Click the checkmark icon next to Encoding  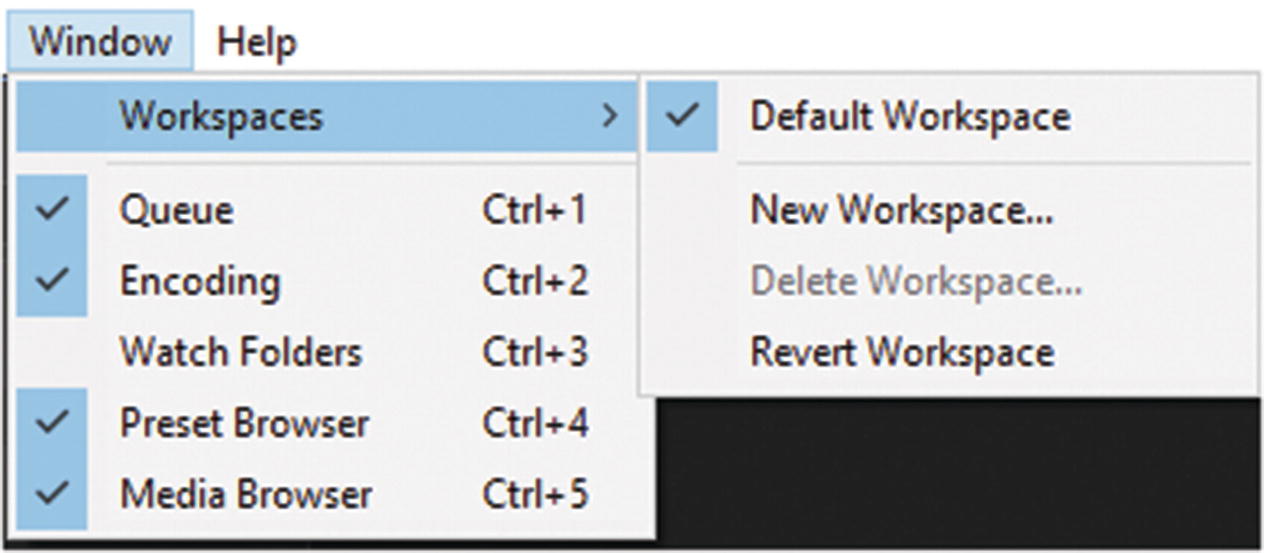[52, 281]
